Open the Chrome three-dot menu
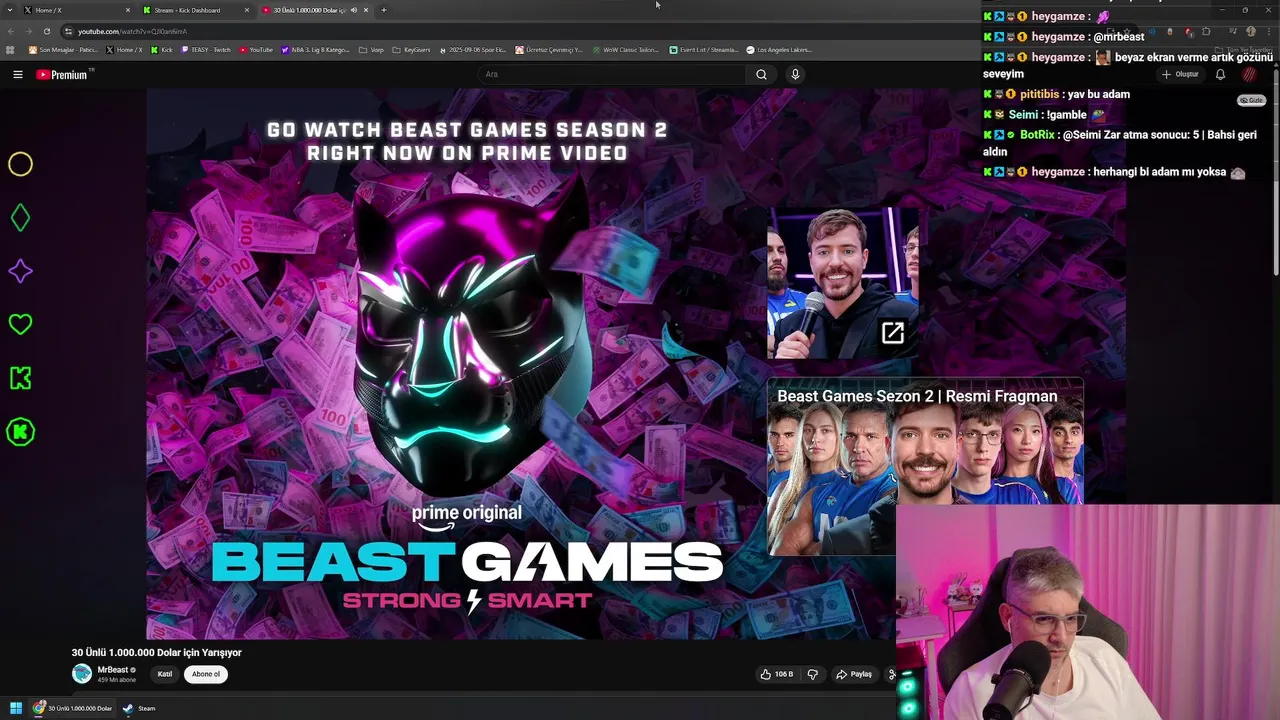Viewport: 1280px width, 720px height. pyautogui.click(x=1267, y=31)
